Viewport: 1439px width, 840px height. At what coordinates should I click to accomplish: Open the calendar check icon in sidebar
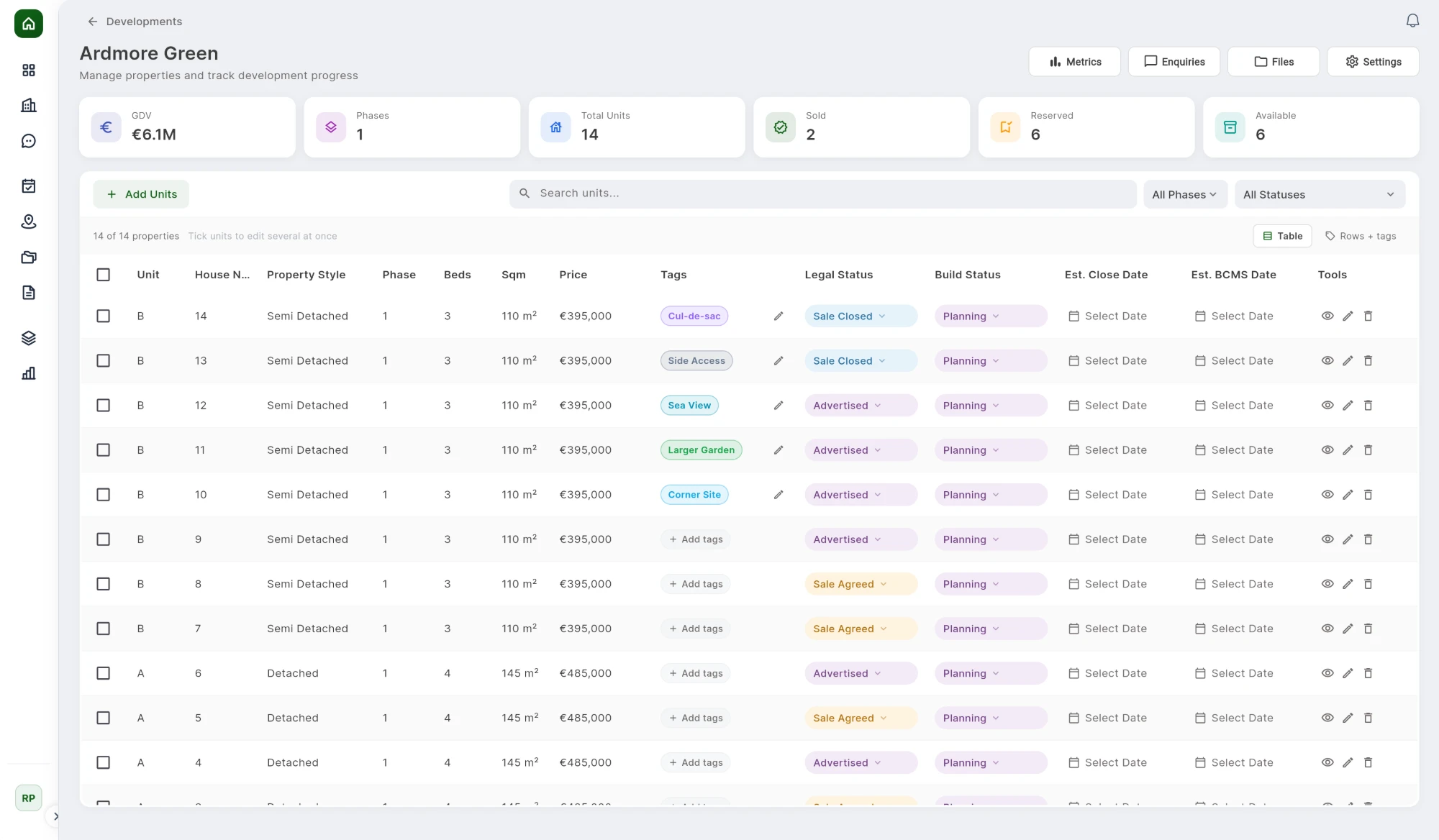point(29,186)
